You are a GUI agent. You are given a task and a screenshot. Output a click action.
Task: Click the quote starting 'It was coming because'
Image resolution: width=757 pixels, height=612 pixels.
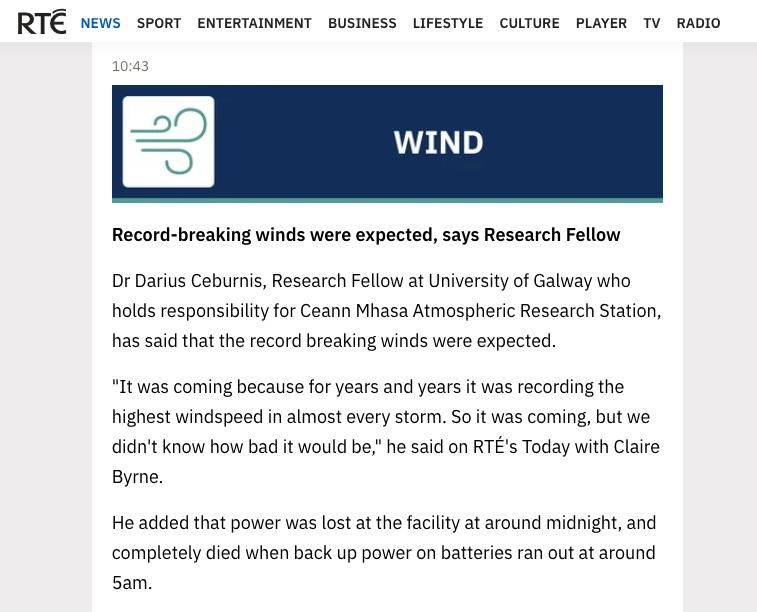pyautogui.click(x=386, y=432)
